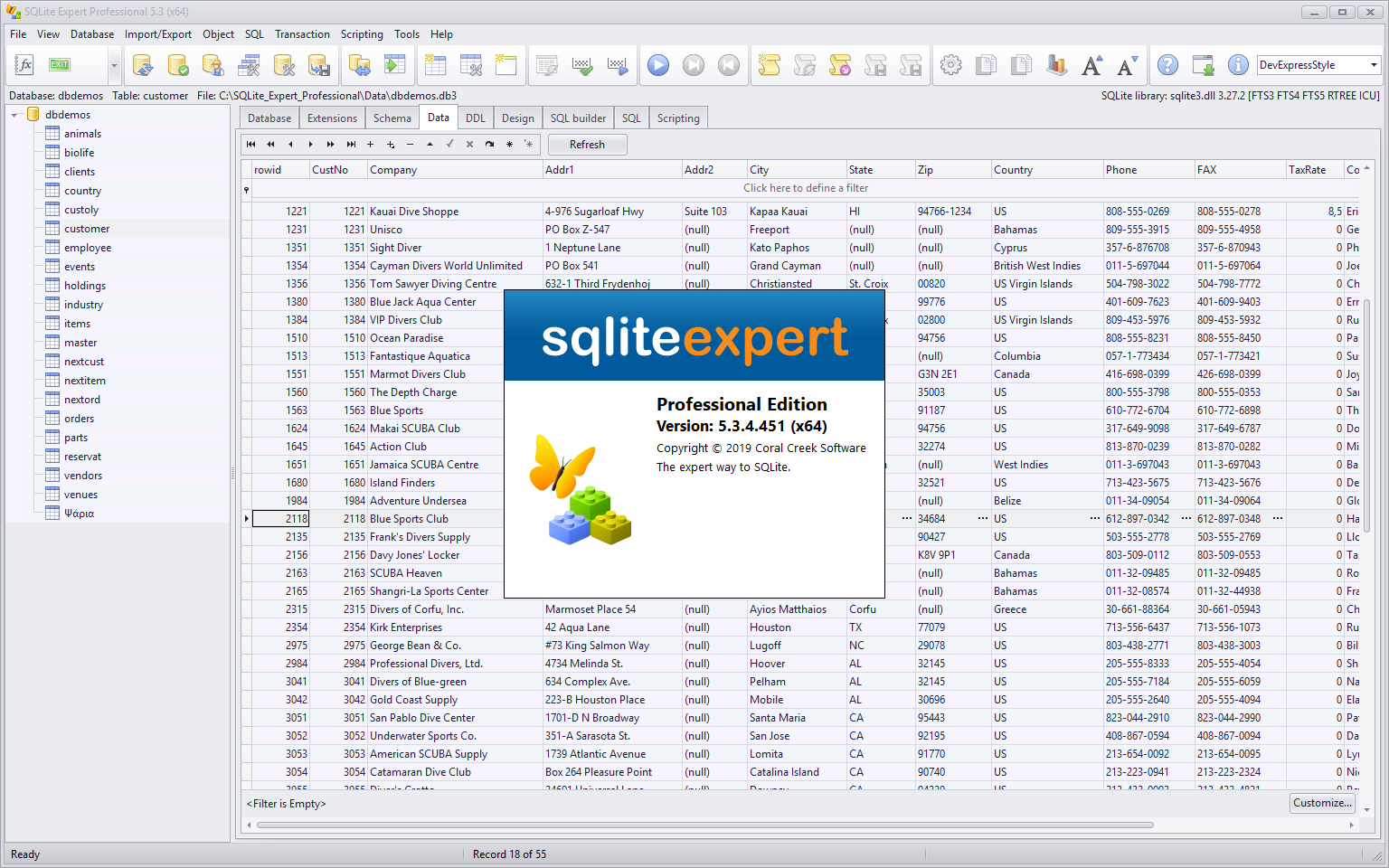
Task: Click the horizontal scrollbar of data grid
Action: click(705, 825)
